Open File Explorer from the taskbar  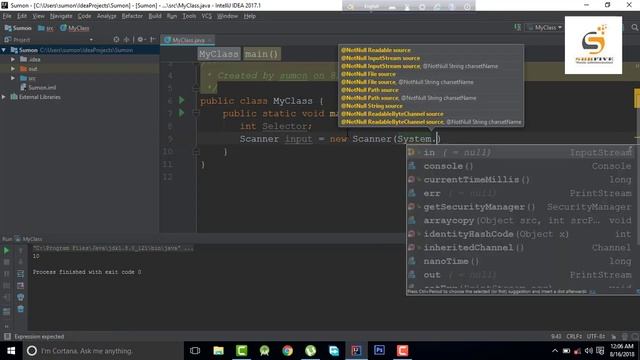point(218,351)
